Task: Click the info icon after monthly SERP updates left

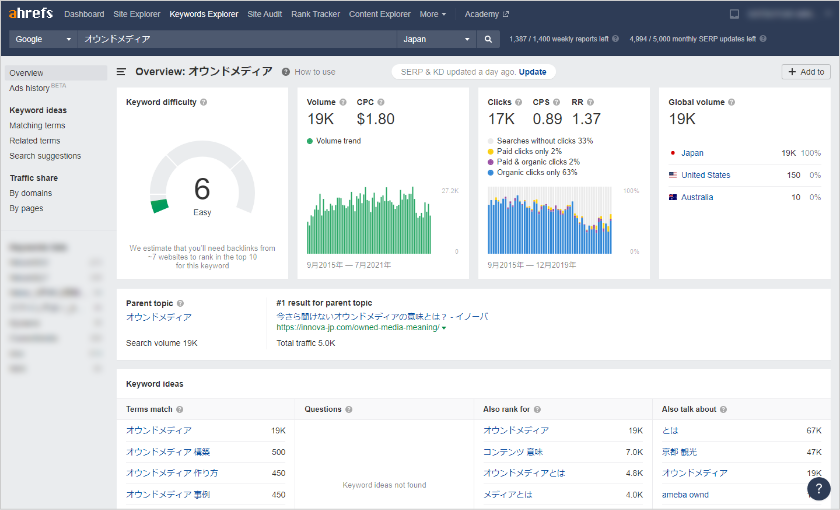Action: coord(763,39)
